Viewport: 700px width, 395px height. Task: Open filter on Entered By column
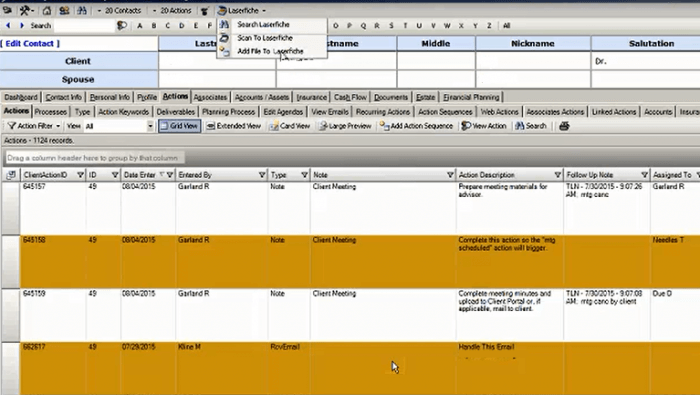point(262,175)
